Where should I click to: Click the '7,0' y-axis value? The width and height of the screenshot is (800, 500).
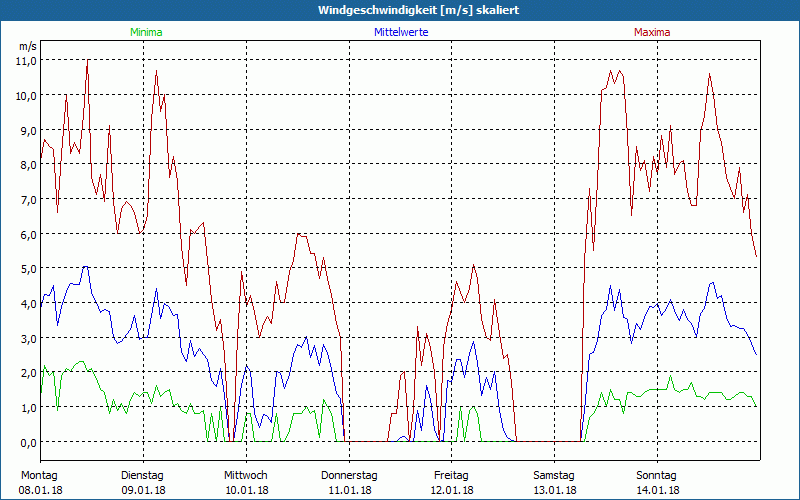coord(29,199)
